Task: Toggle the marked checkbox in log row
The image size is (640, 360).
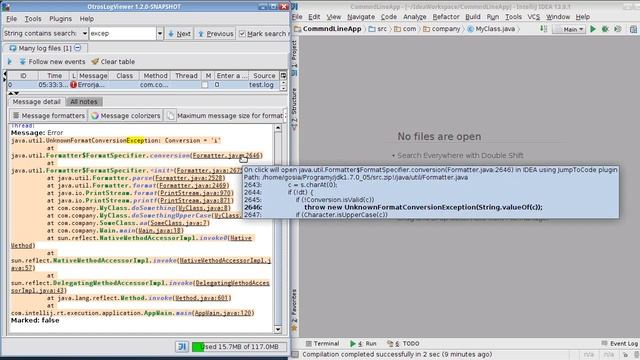Action: pos(204,85)
